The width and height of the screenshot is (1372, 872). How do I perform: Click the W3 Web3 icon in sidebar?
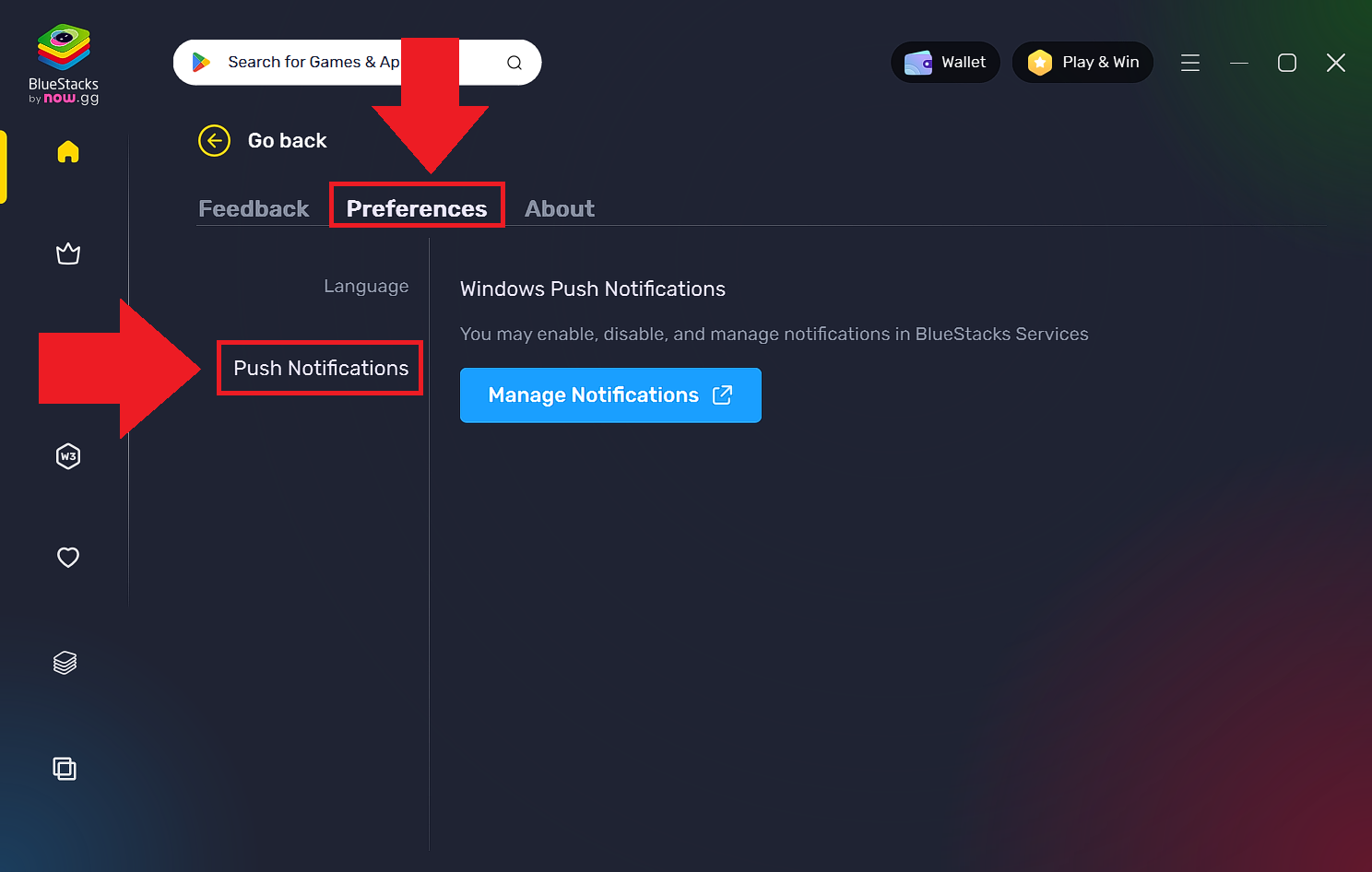coord(68,455)
